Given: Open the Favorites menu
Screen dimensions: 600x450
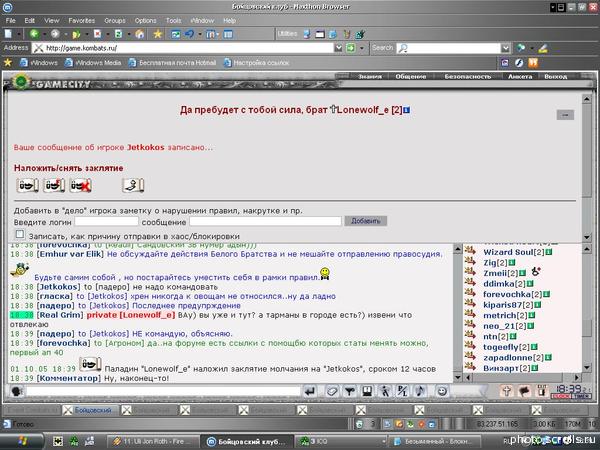Looking at the screenshot, I should (82, 21).
